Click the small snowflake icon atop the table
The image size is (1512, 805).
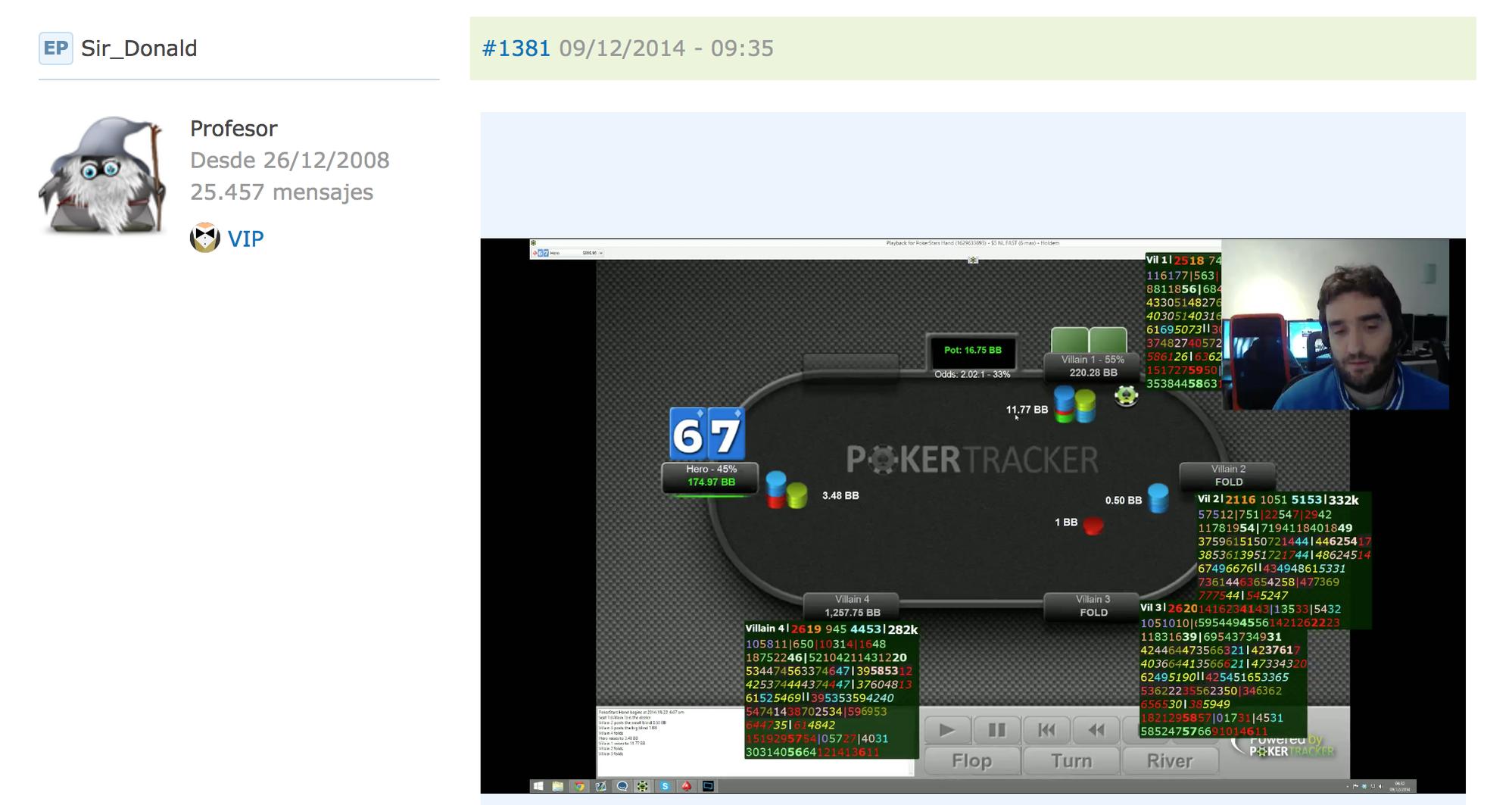coord(973,260)
